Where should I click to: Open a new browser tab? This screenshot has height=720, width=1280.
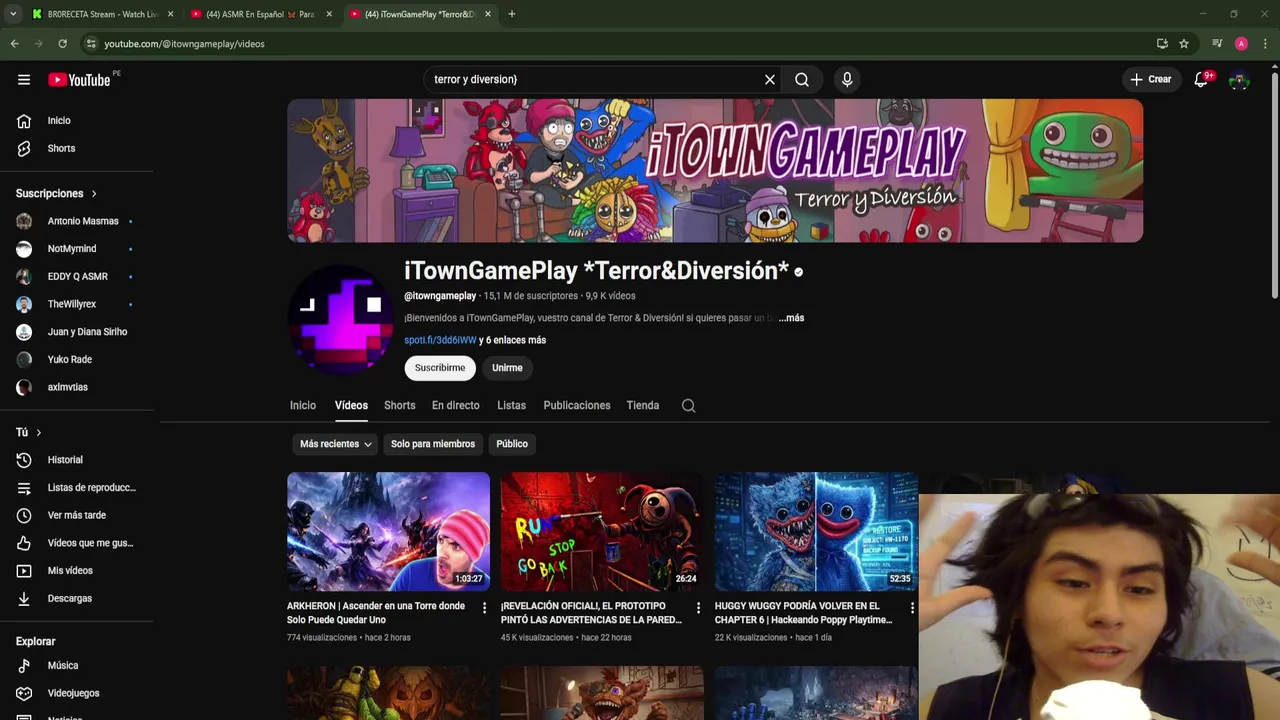click(x=511, y=14)
